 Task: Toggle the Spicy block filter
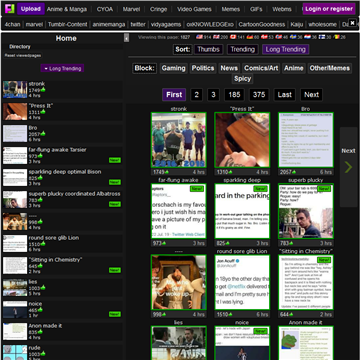(x=242, y=79)
